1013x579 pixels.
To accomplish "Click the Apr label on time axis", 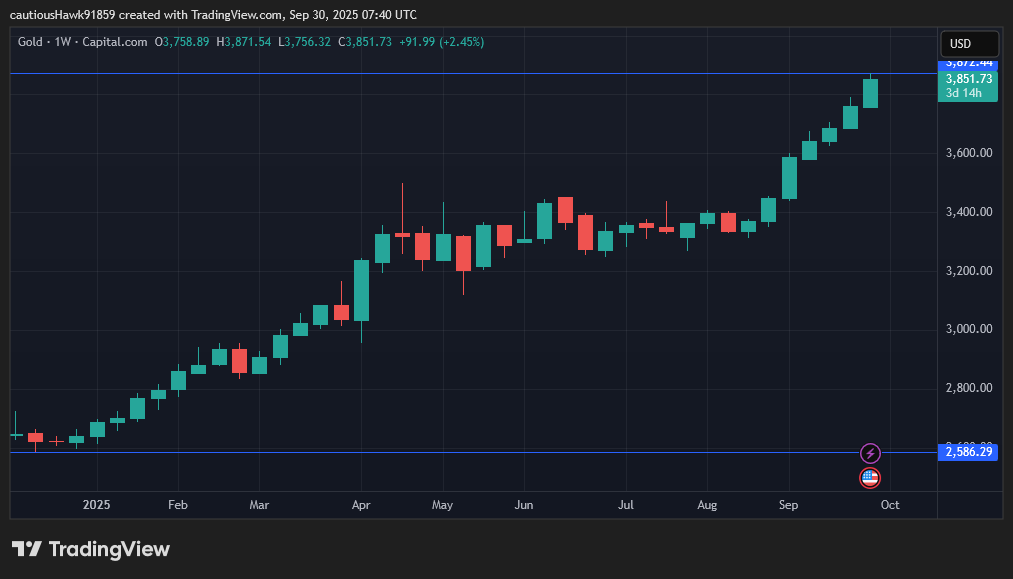I will [x=360, y=505].
